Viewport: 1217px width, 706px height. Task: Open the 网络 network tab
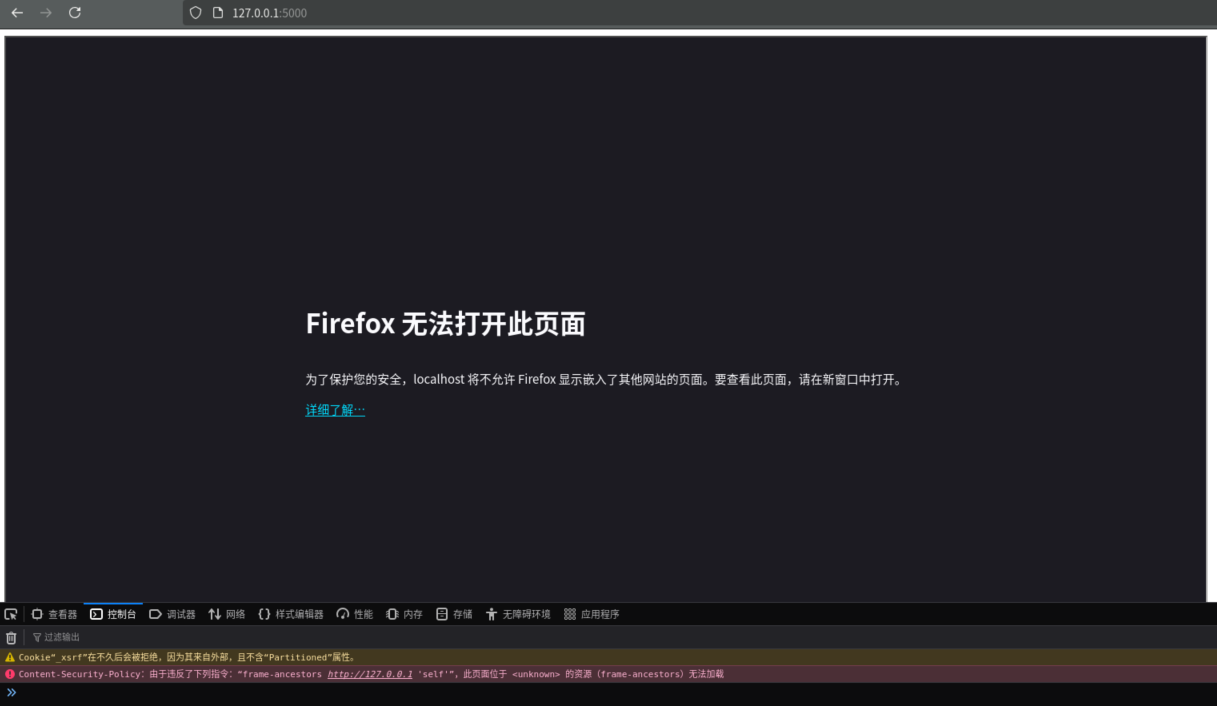pos(226,614)
